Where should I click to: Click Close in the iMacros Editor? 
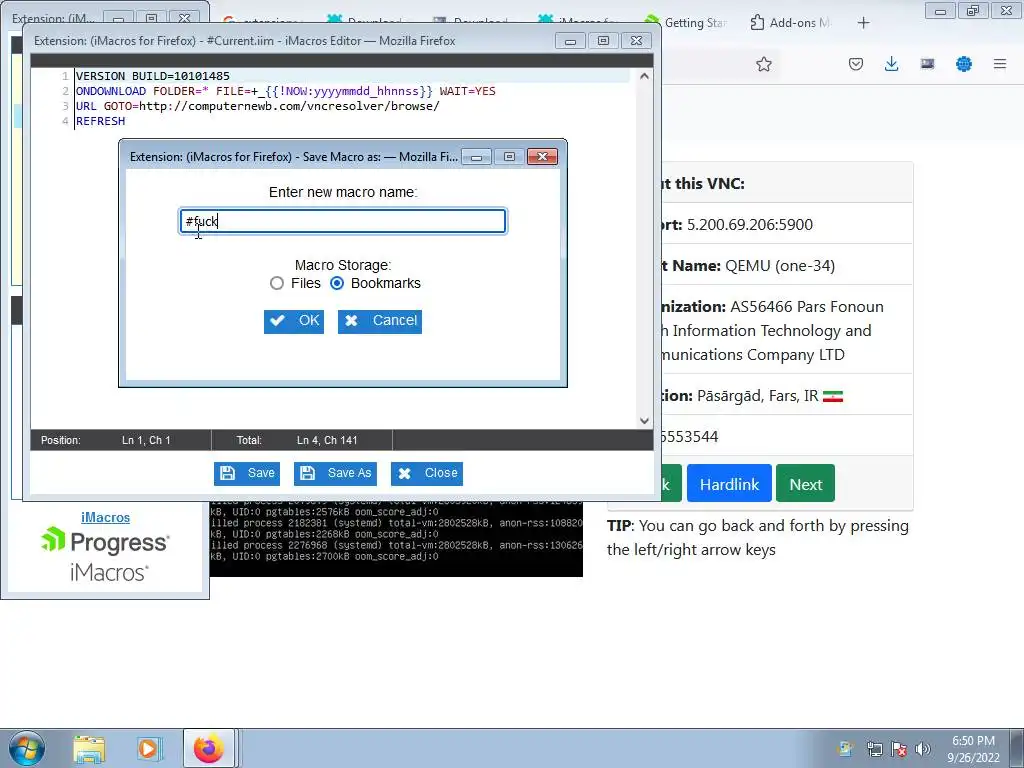click(427, 473)
